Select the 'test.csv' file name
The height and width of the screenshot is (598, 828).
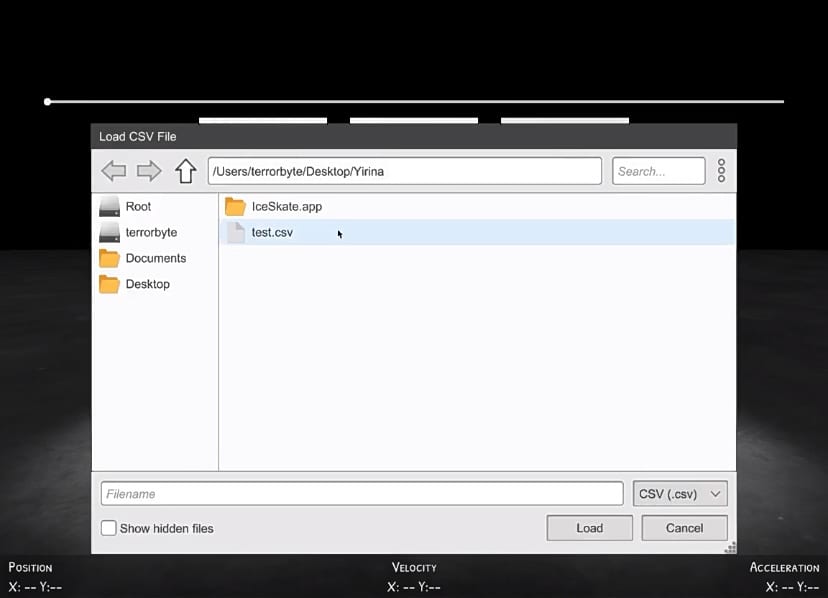point(272,232)
